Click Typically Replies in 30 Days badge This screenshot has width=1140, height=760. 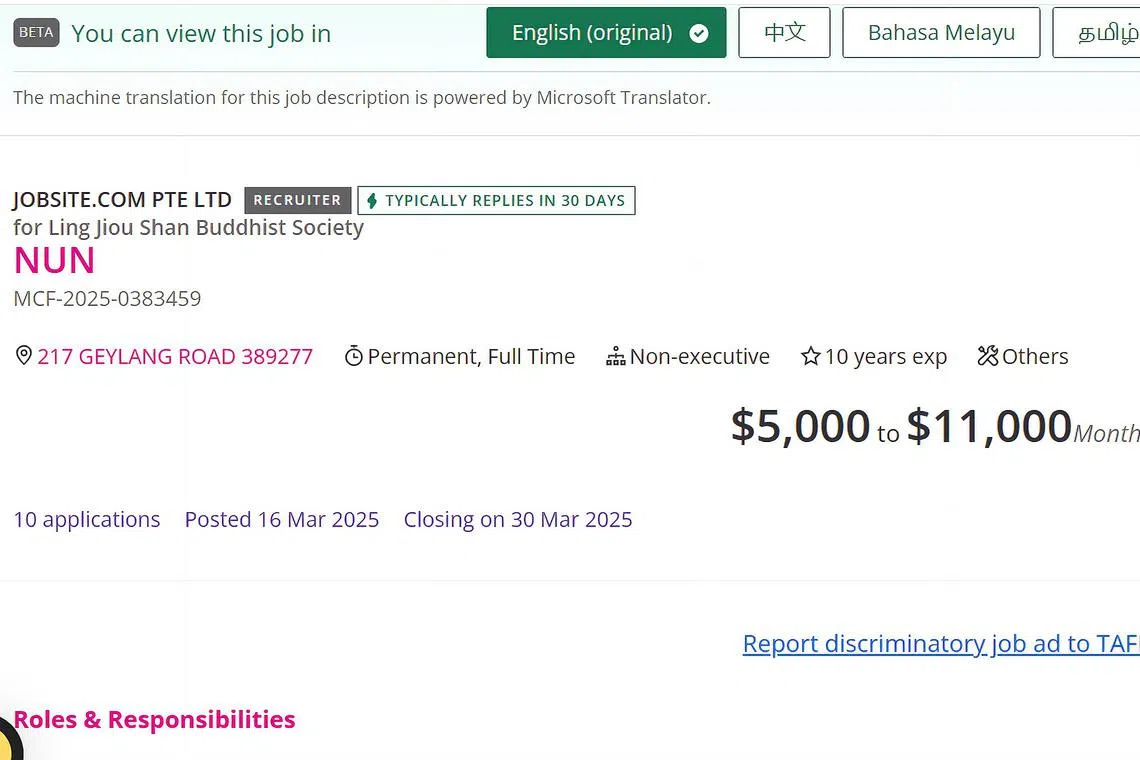click(504, 200)
